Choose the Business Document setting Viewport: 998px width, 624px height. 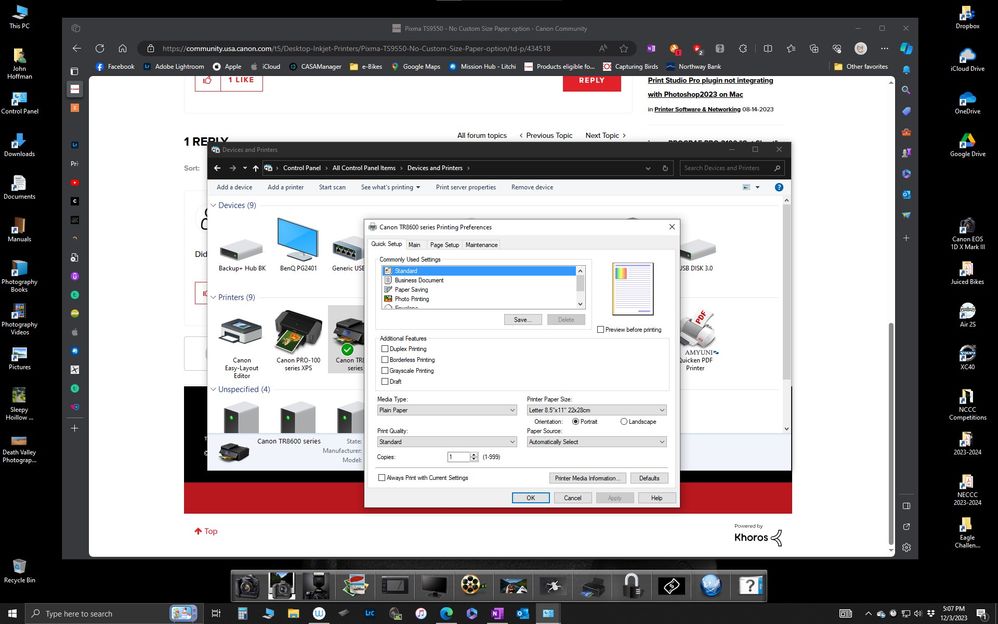[x=420, y=280]
